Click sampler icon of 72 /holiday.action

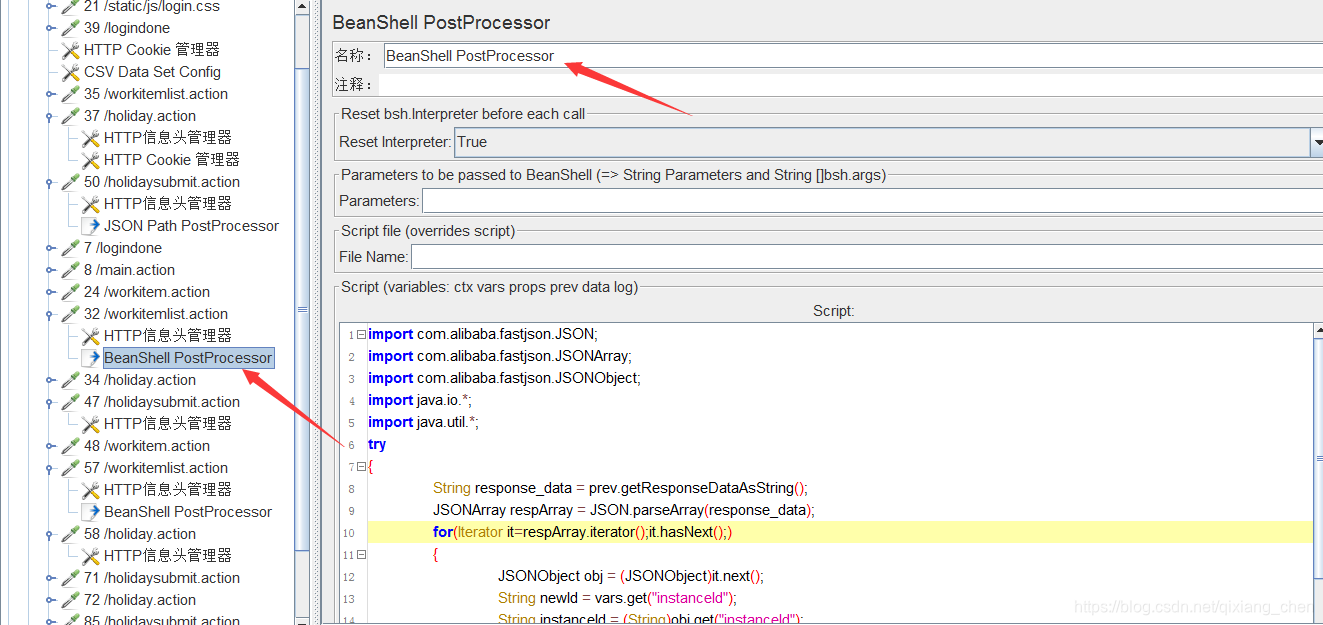coord(70,600)
